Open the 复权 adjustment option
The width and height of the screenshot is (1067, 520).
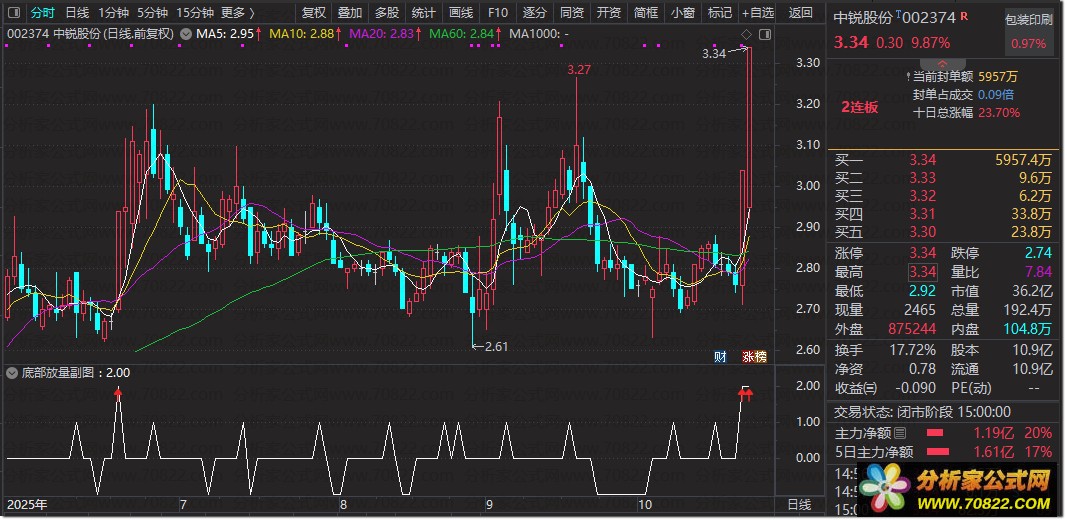tap(314, 12)
